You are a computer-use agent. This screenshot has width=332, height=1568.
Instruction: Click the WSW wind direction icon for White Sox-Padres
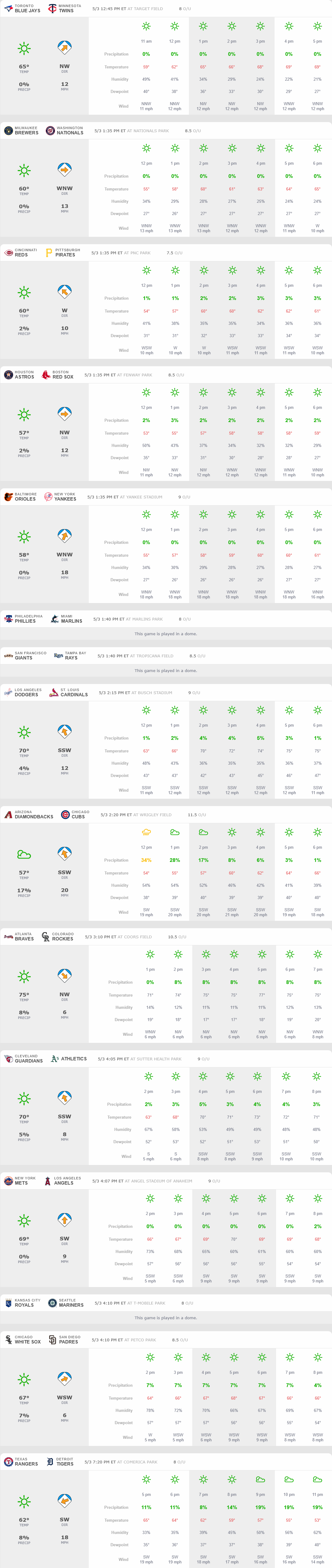tap(64, 1378)
